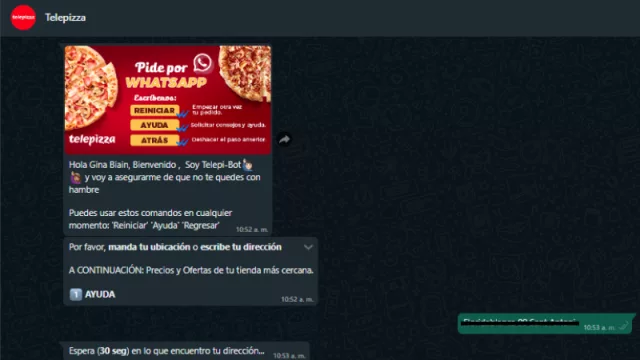640x360 pixels.
Task: Click the sent address message bubble
Action: coord(545,324)
